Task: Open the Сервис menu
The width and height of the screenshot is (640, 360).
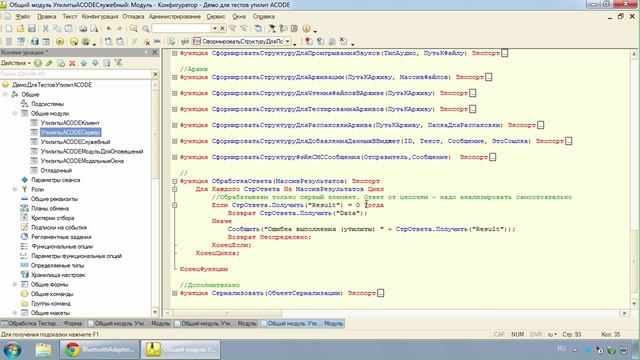Action: (x=216, y=17)
